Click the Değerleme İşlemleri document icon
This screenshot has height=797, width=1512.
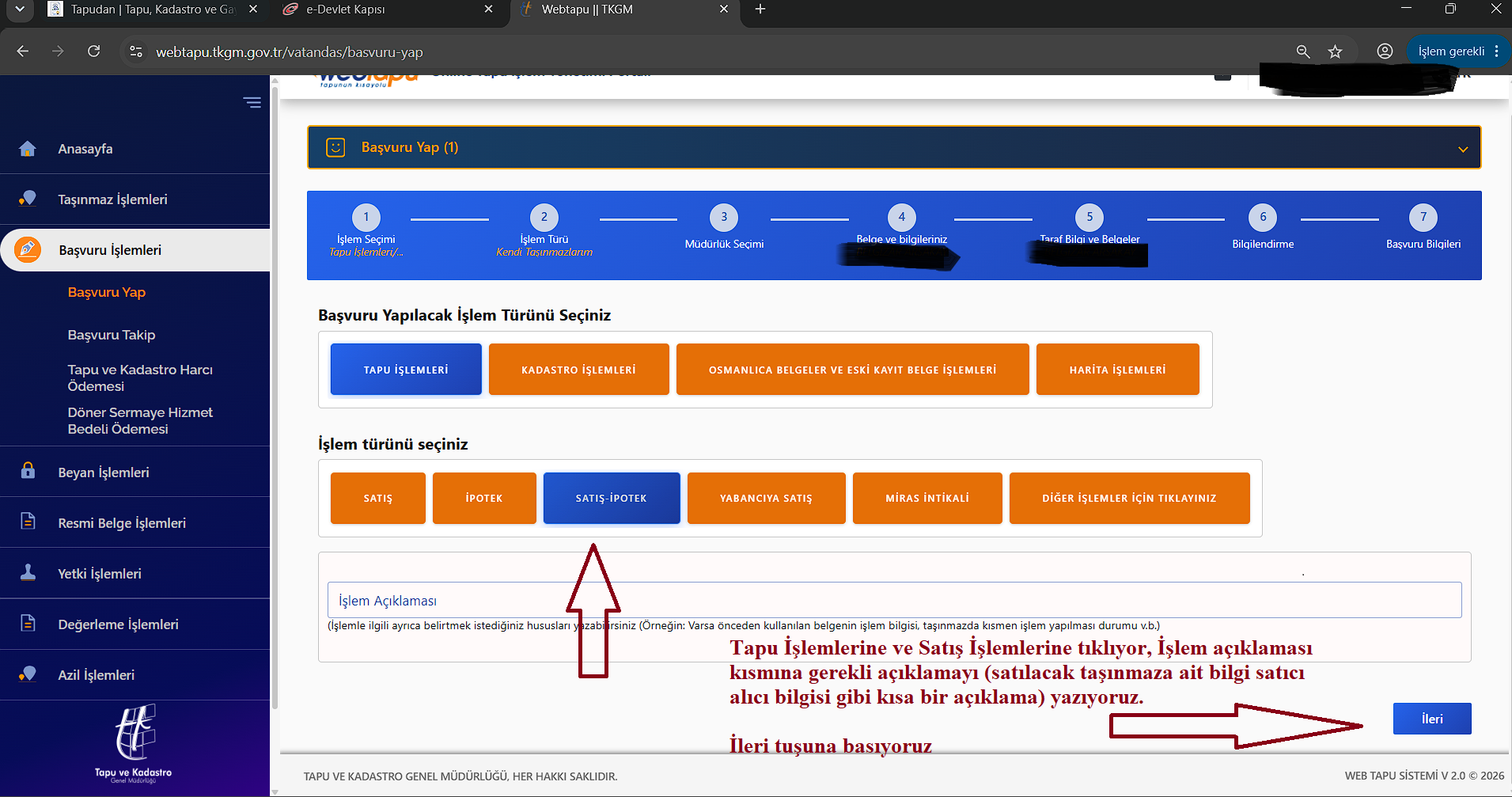coord(28,623)
